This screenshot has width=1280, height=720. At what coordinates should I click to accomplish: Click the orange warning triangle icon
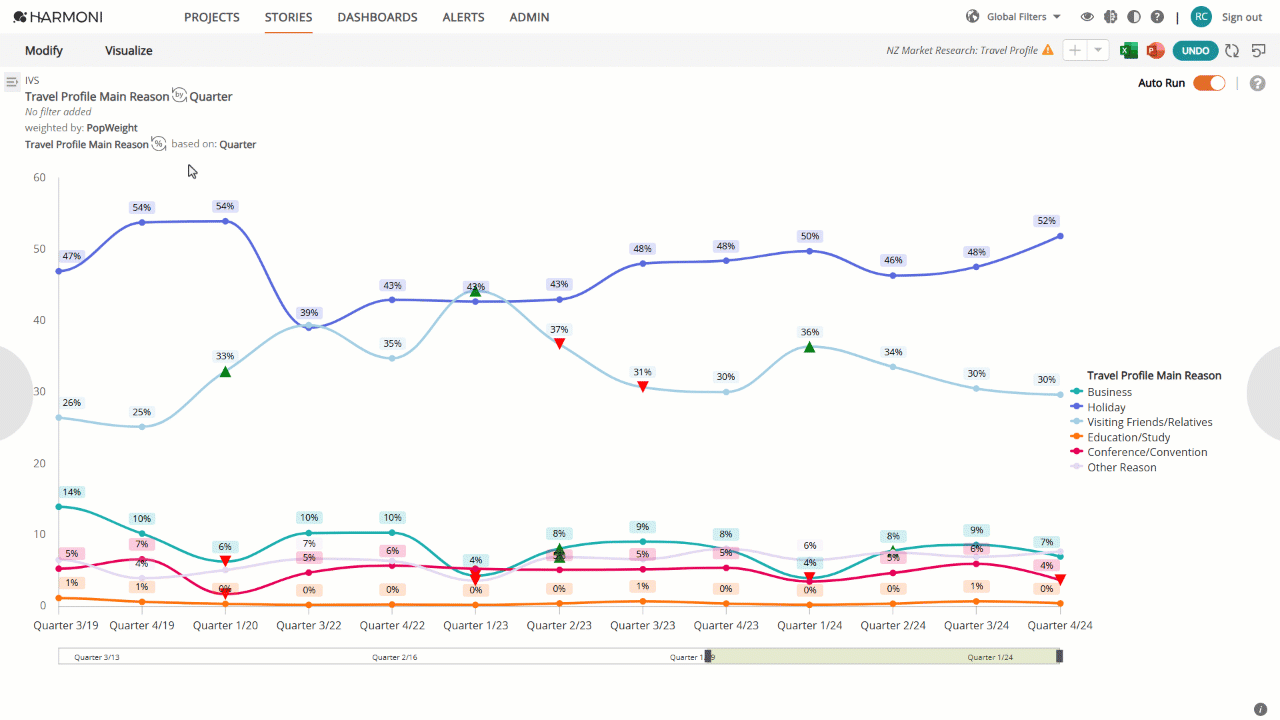1047,50
